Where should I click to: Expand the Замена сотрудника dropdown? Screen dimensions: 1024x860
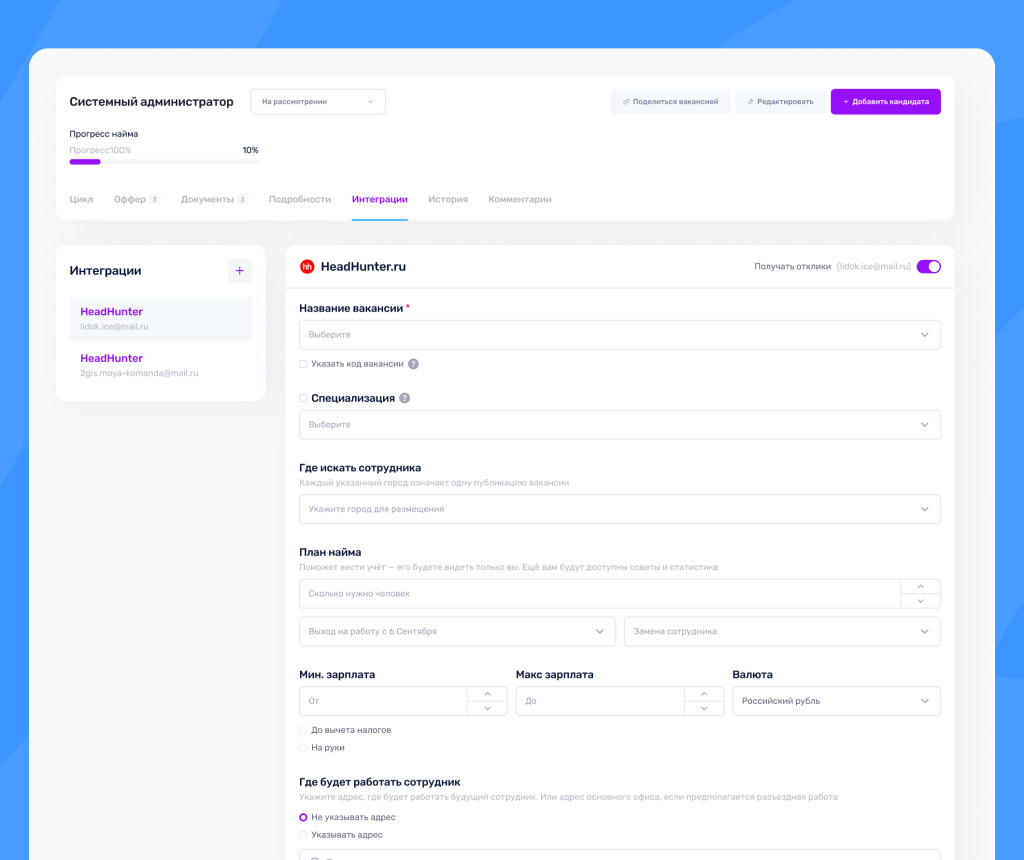(x=782, y=631)
